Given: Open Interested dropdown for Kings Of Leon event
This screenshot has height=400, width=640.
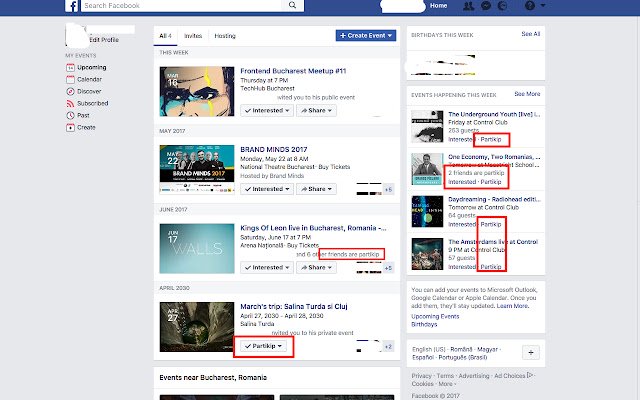Looking at the screenshot, I should (267, 267).
